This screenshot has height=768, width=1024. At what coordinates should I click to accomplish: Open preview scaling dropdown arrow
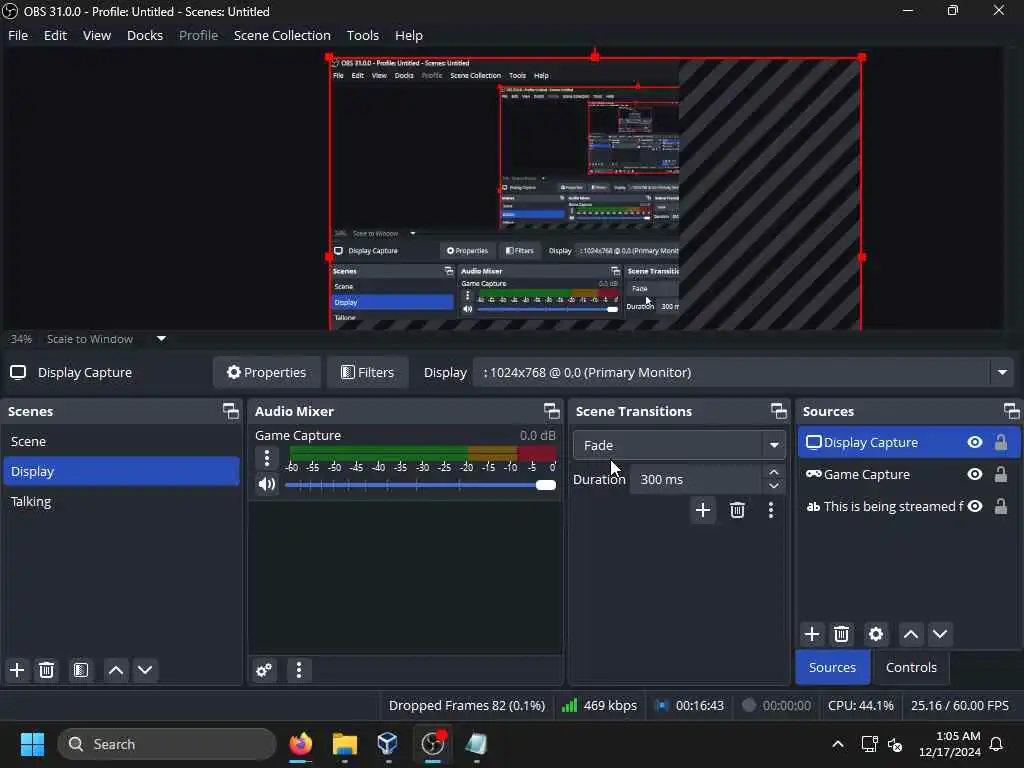pos(161,339)
